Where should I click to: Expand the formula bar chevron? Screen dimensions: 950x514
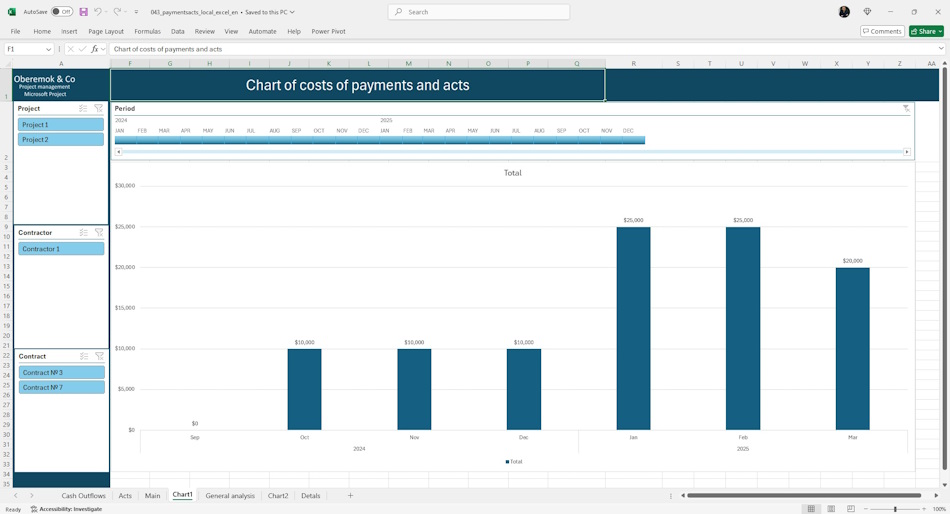(x=941, y=48)
